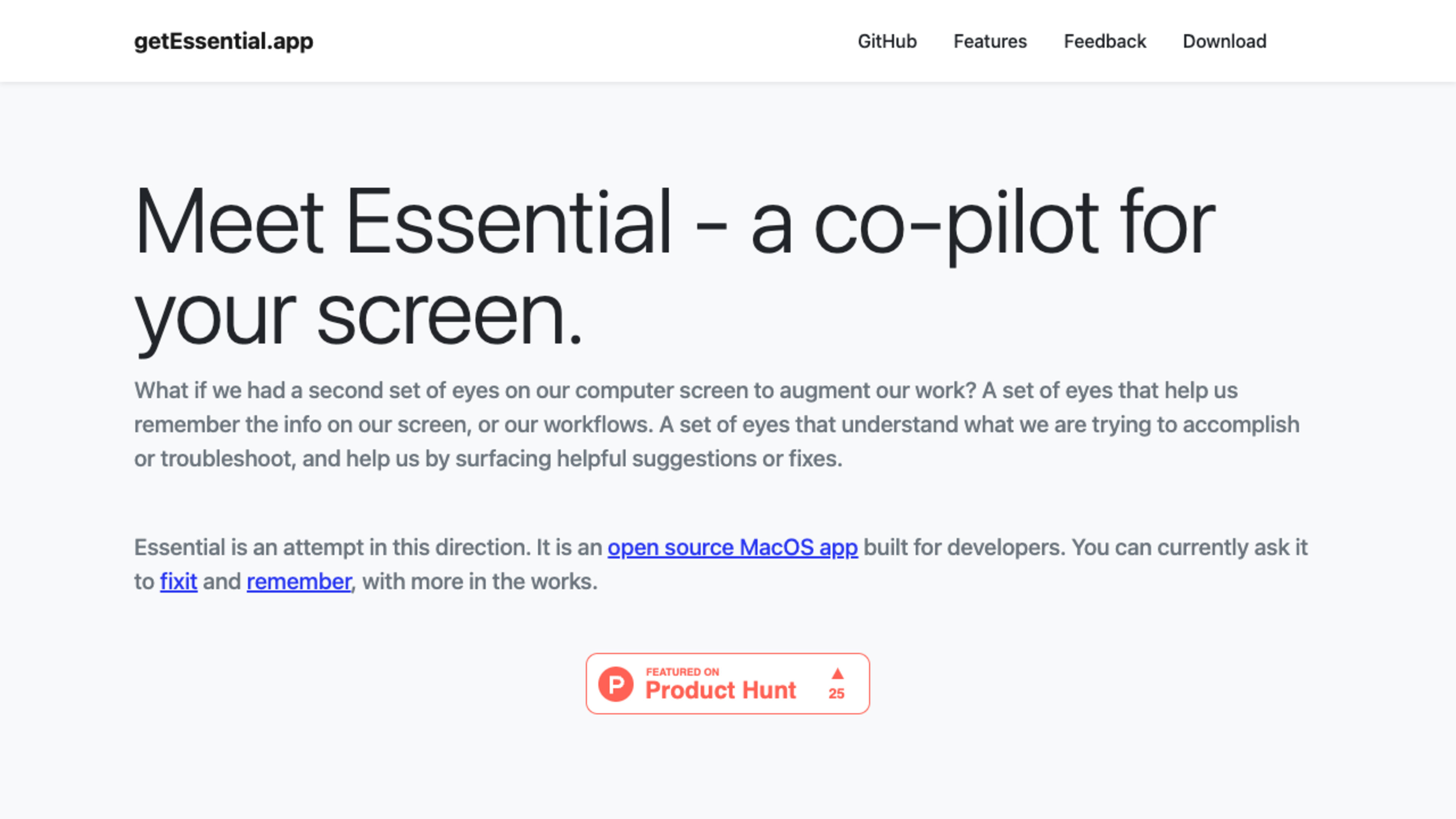
Task: Click the Features navigation link
Action: tap(990, 41)
